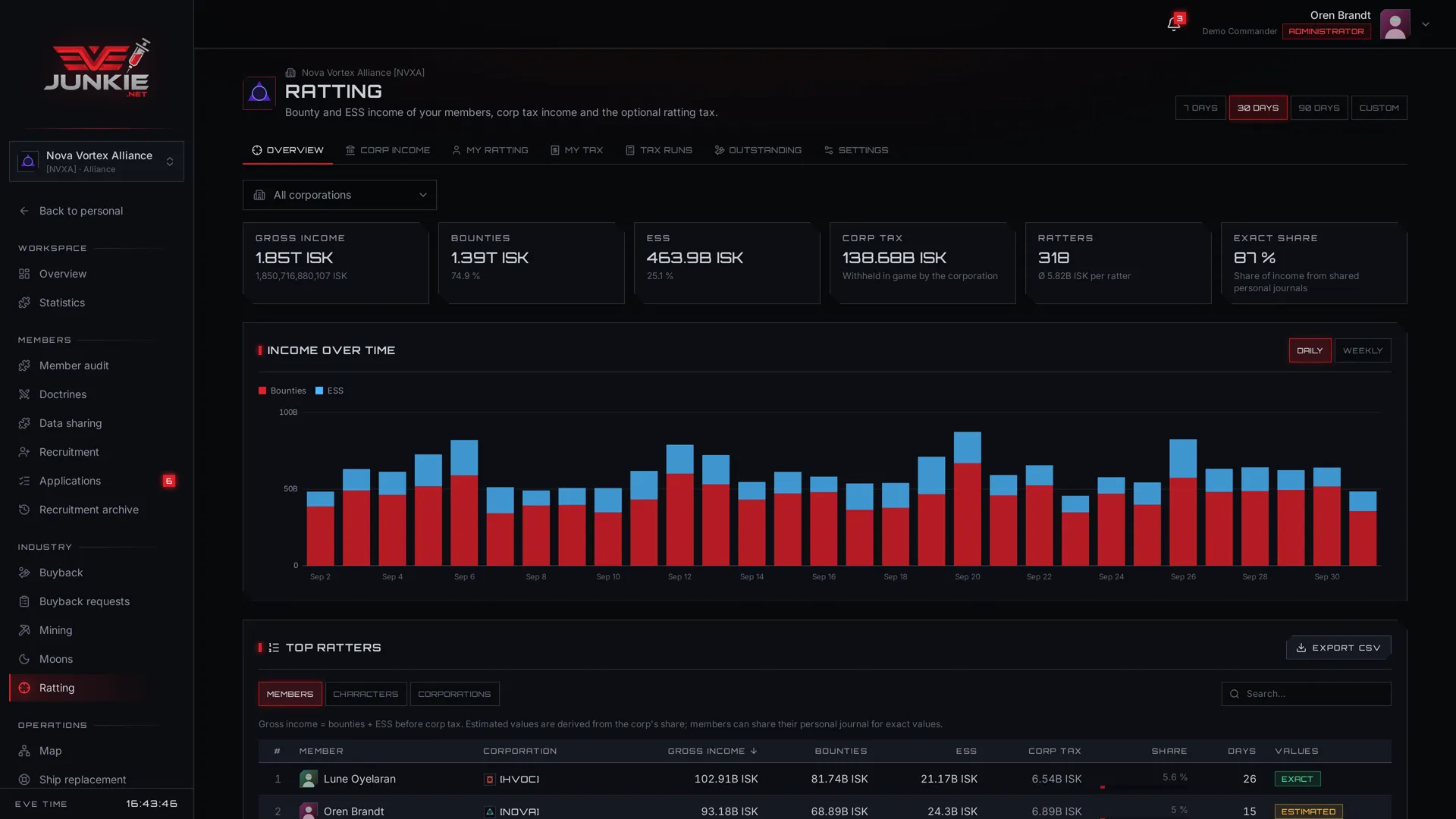
Task: Click the Overview sidebar icon
Action: pos(24,274)
